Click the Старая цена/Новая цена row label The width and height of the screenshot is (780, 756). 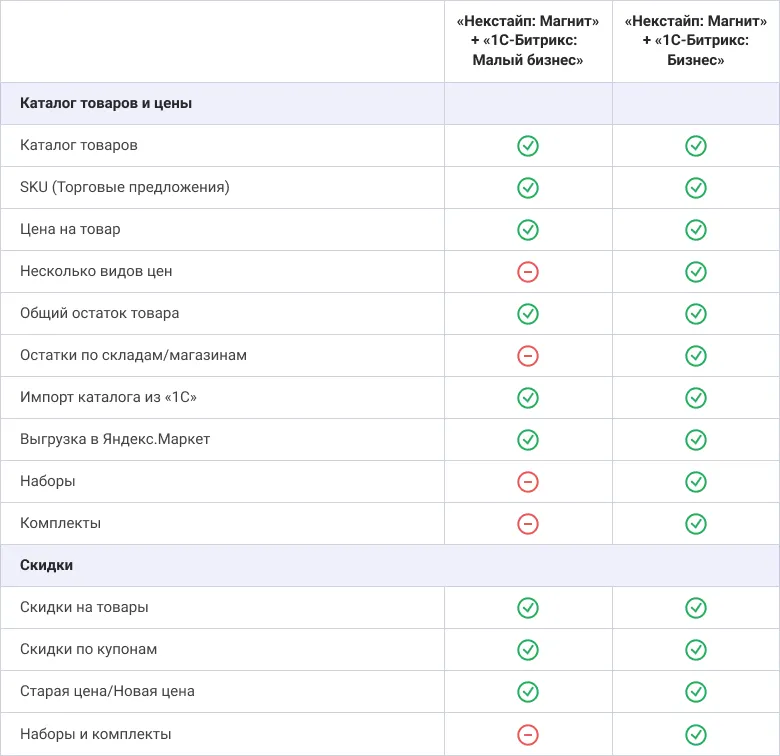coord(107,691)
